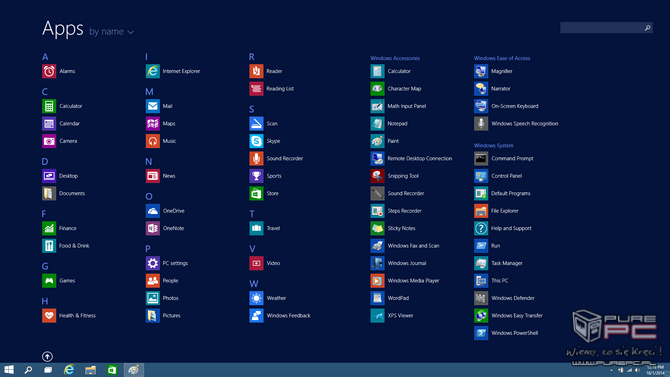670x377 pixels.
Task: Open Windows Defender icon
Action: (481, 298)
